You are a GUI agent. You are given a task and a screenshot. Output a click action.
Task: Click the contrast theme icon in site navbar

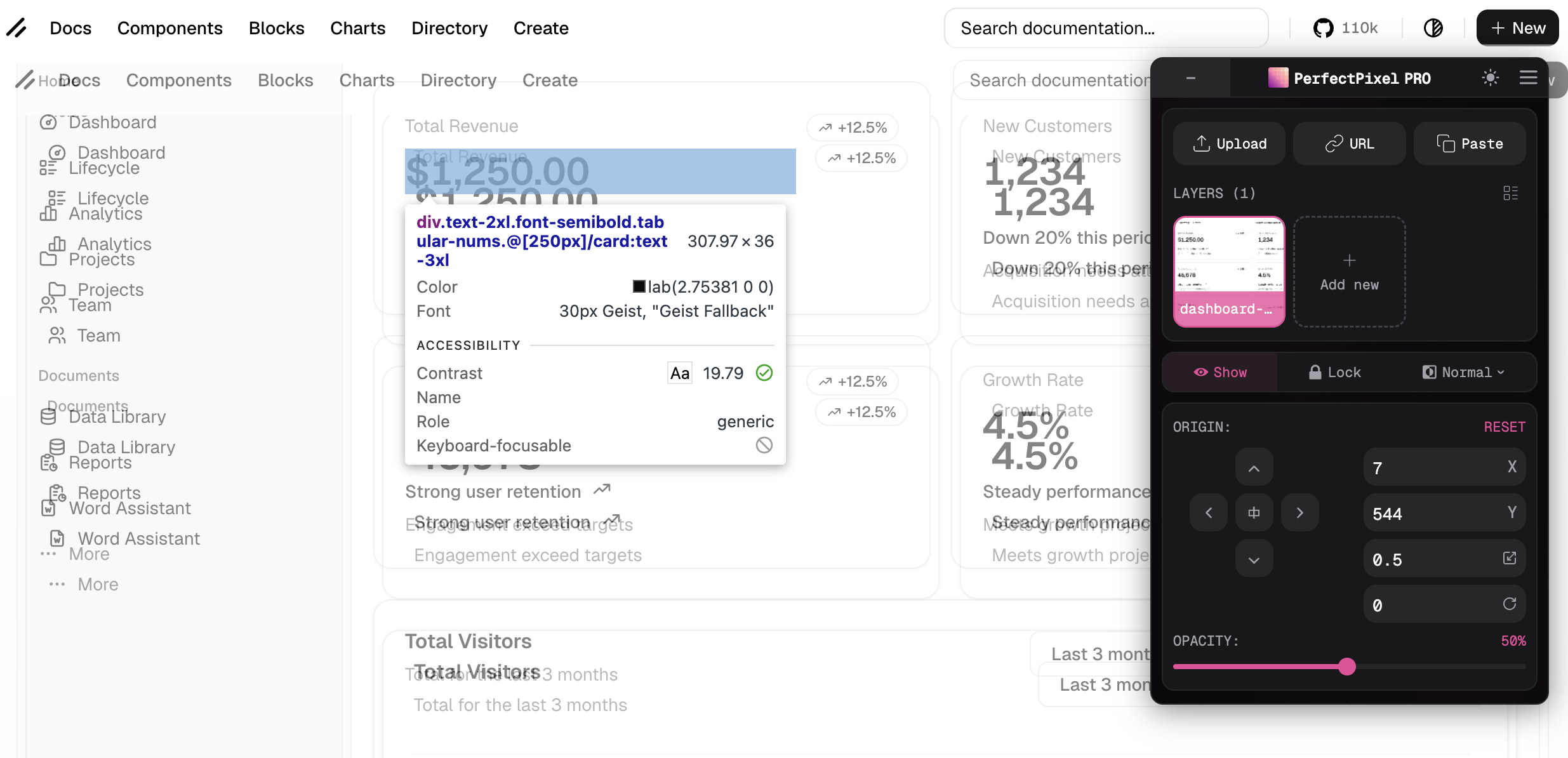click(1433, 28)
